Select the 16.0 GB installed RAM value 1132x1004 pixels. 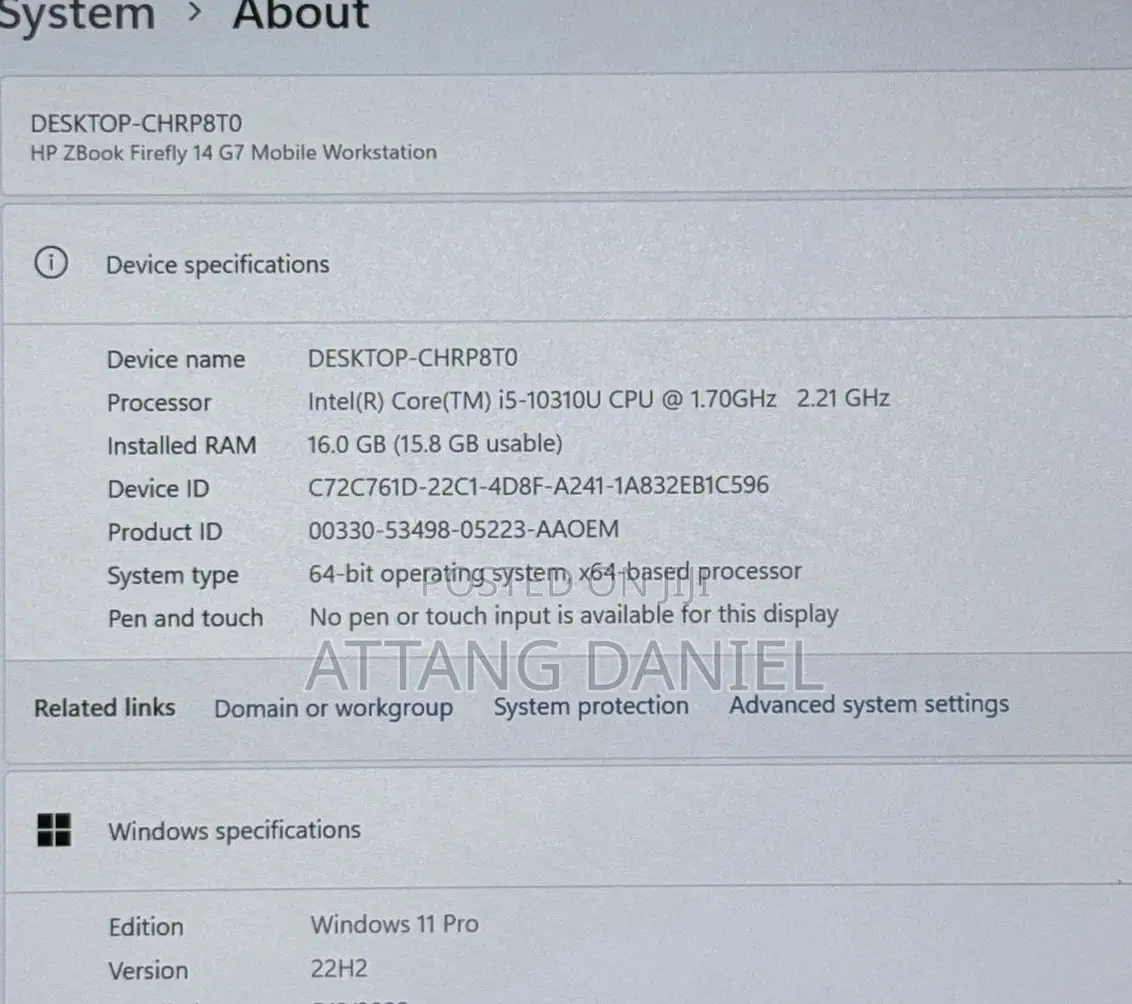[x=435, y=444]
